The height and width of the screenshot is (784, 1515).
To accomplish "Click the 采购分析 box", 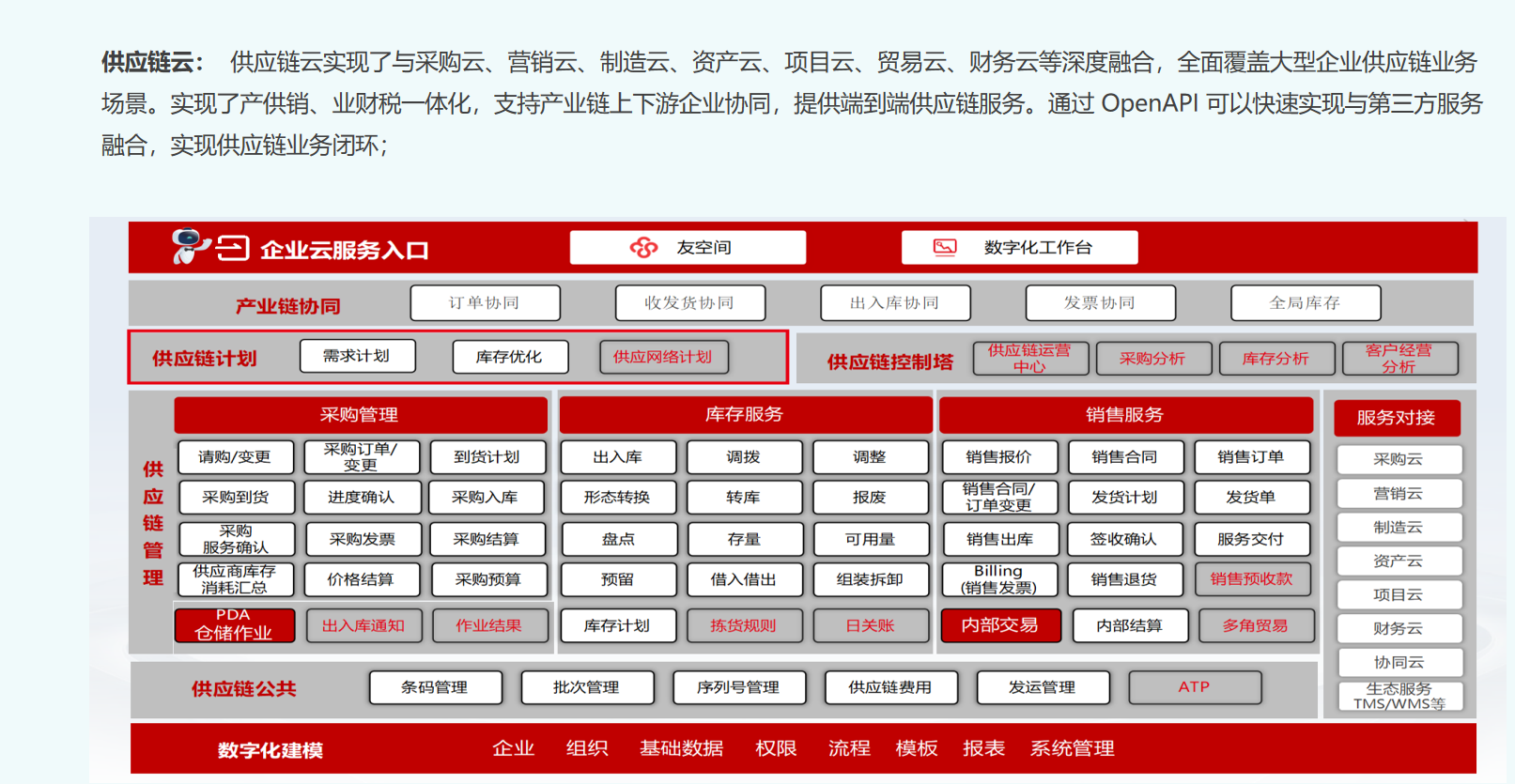I will 1153,359.
